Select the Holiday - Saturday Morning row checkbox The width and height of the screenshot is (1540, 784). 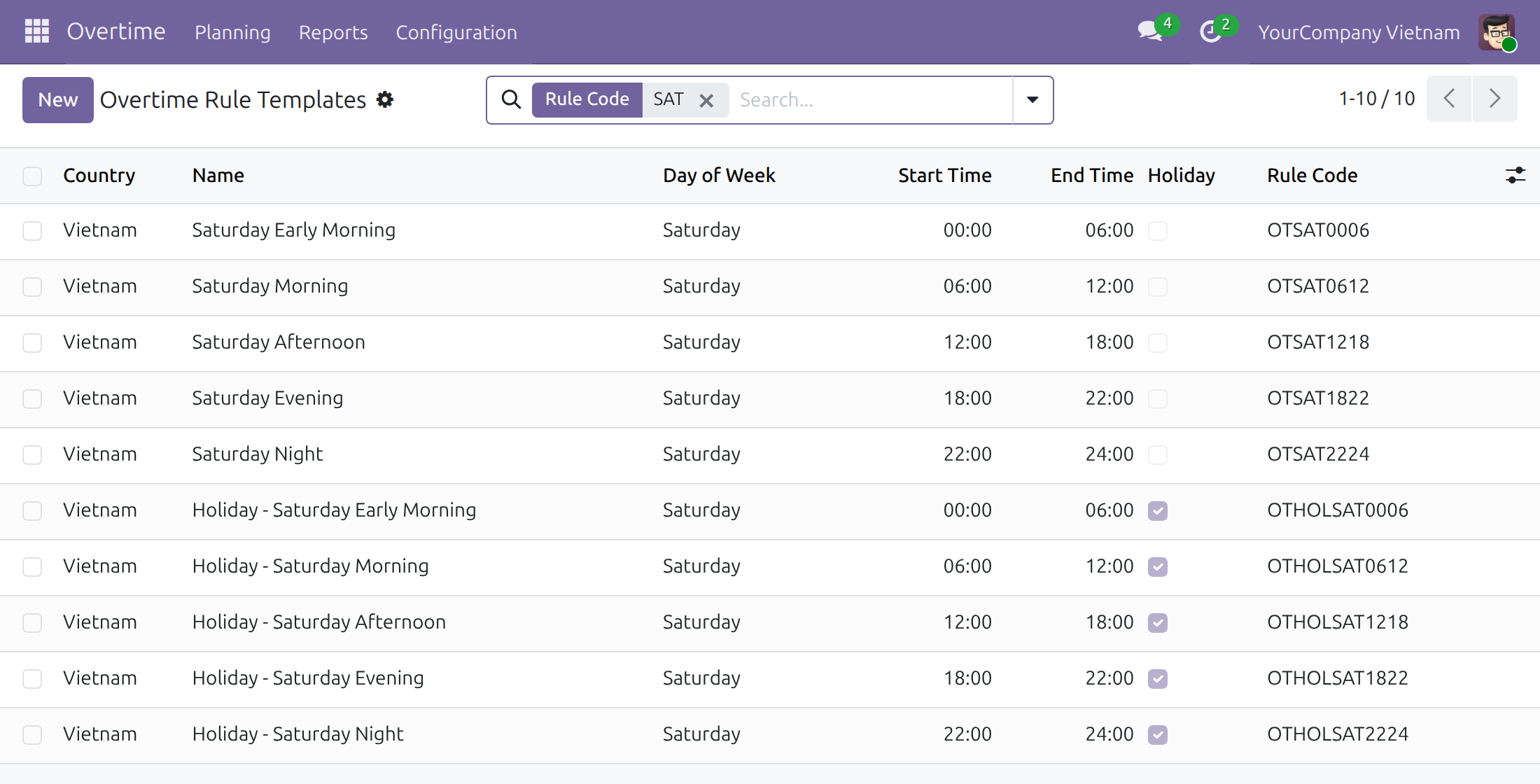click(32, 567)
